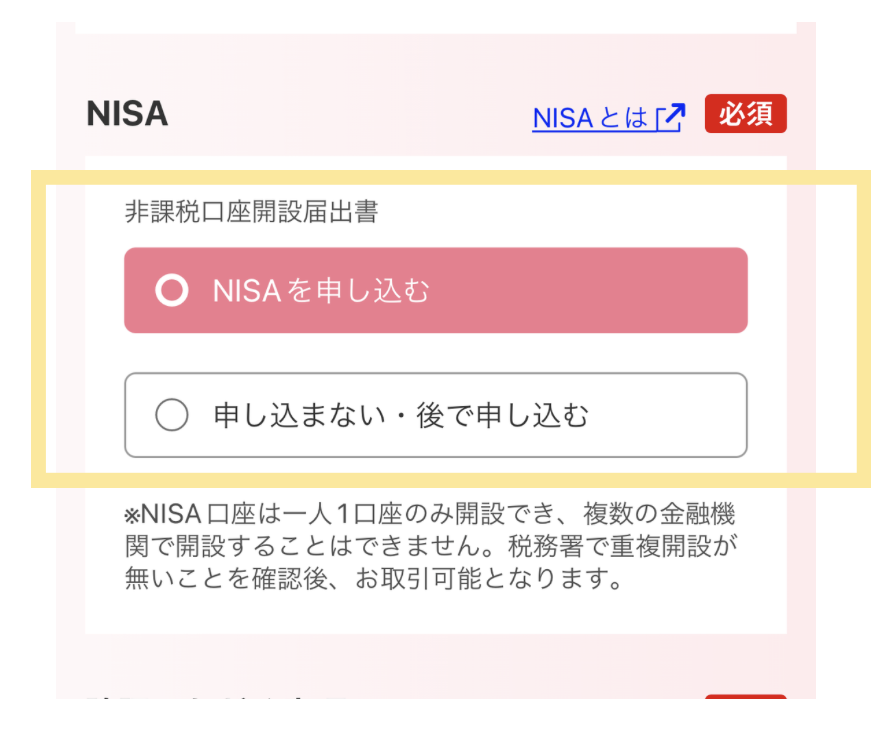Click the red 必須 badge
894x736 pixels.
click(746, 113)
